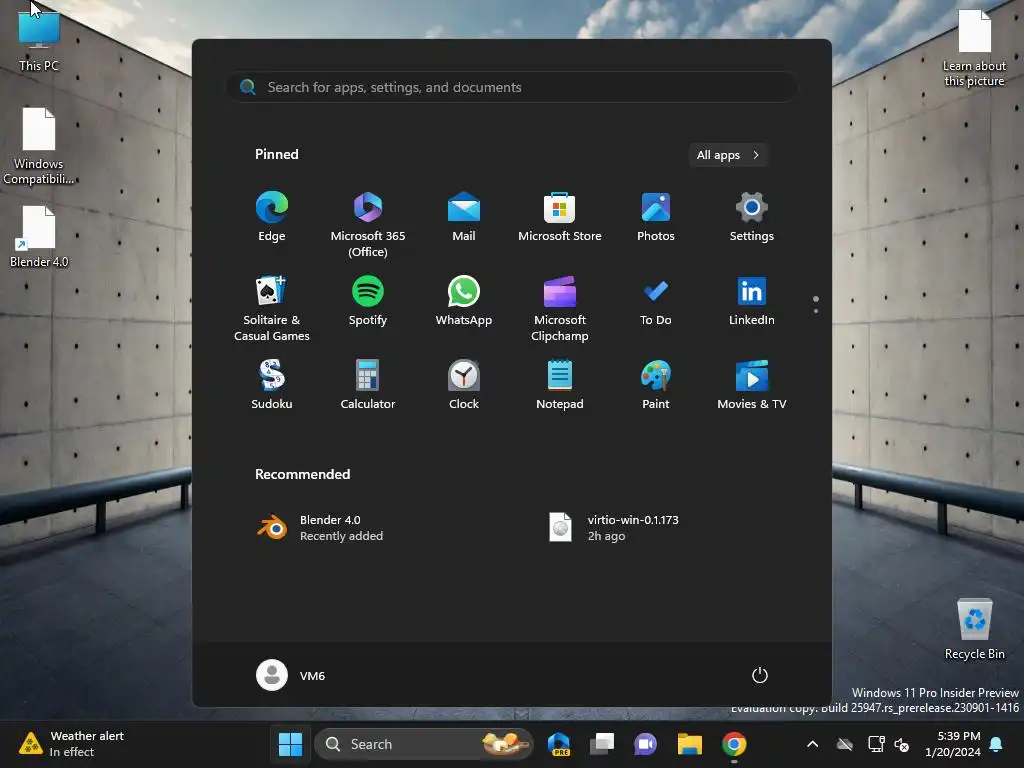Open Task View on the taskbar
1024x768 pixels.
click(602, 744)
